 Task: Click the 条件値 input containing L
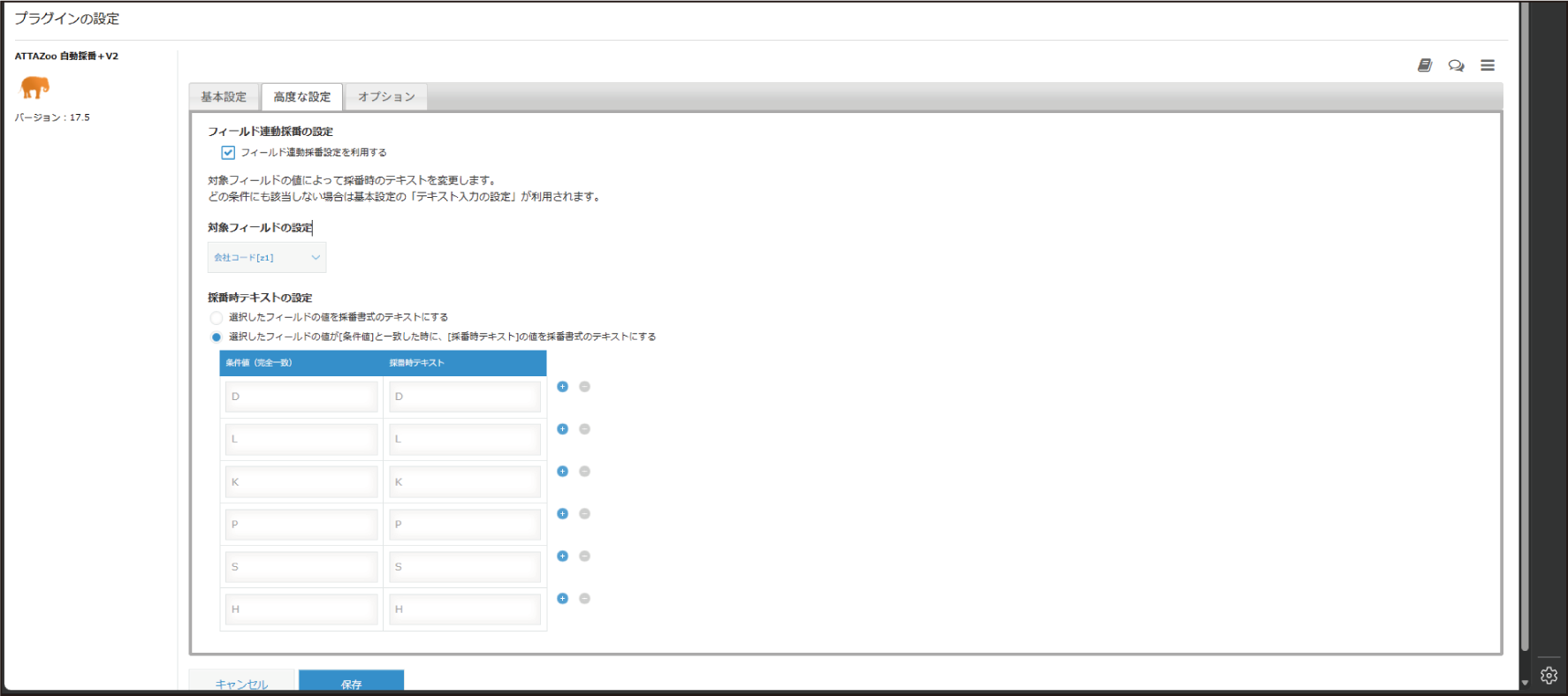point(301,439)
